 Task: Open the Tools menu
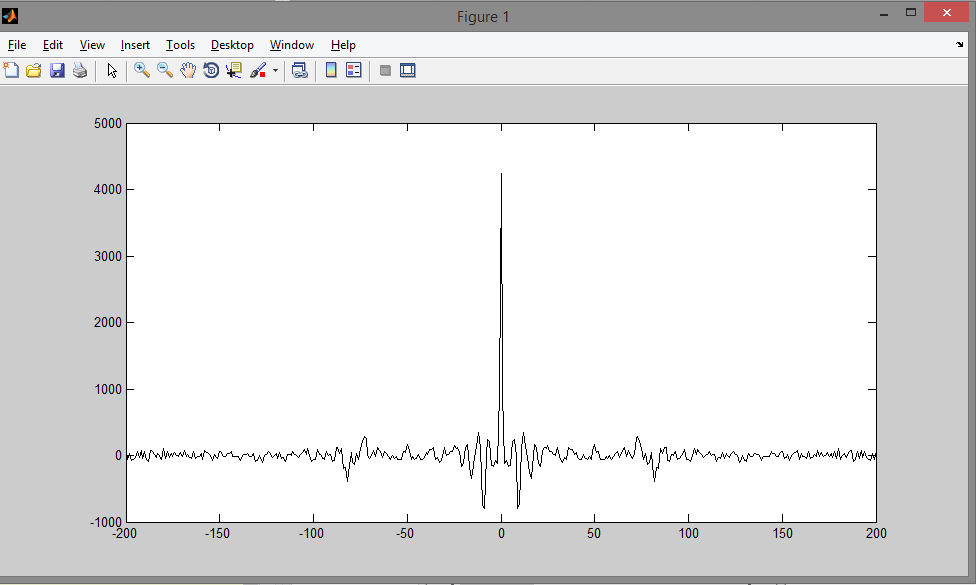(x=181, y=45)
